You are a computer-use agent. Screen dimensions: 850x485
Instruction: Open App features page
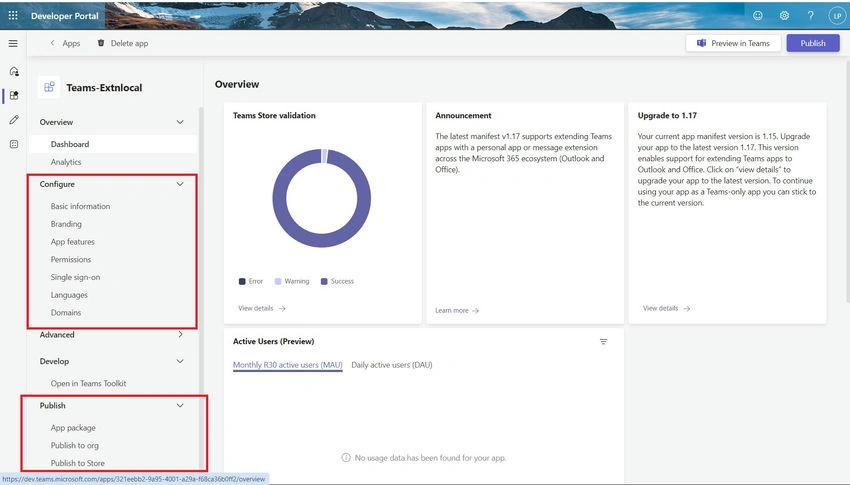pyautogui.click(x=73, y=242)
